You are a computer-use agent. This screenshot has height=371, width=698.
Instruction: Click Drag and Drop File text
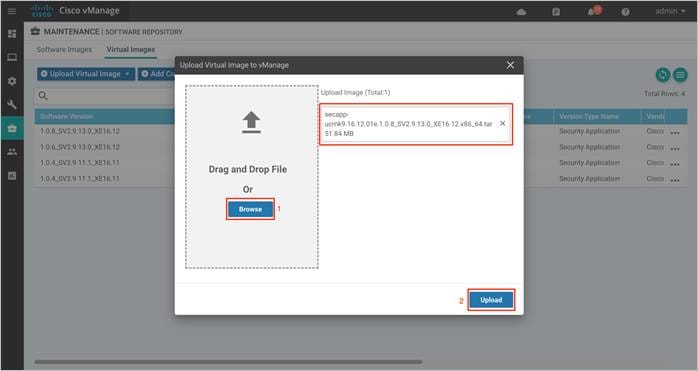[x=248, y=169]
